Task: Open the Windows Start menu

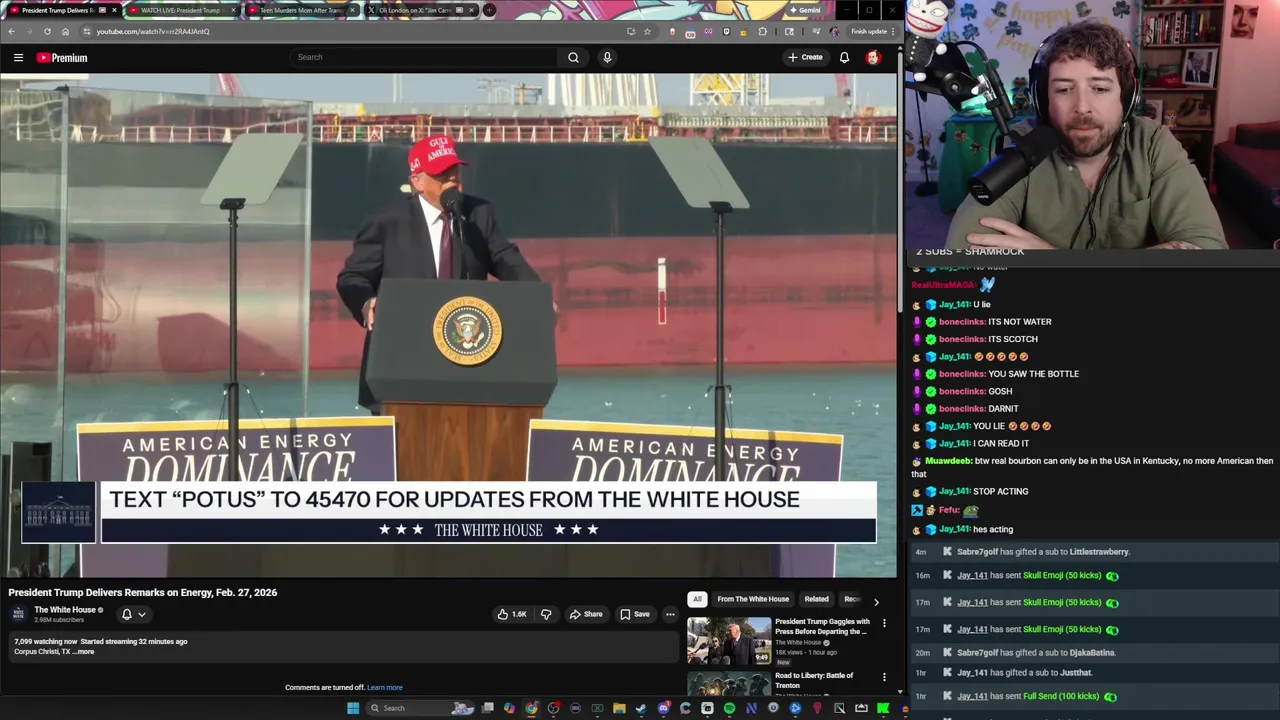Action: 353,708
